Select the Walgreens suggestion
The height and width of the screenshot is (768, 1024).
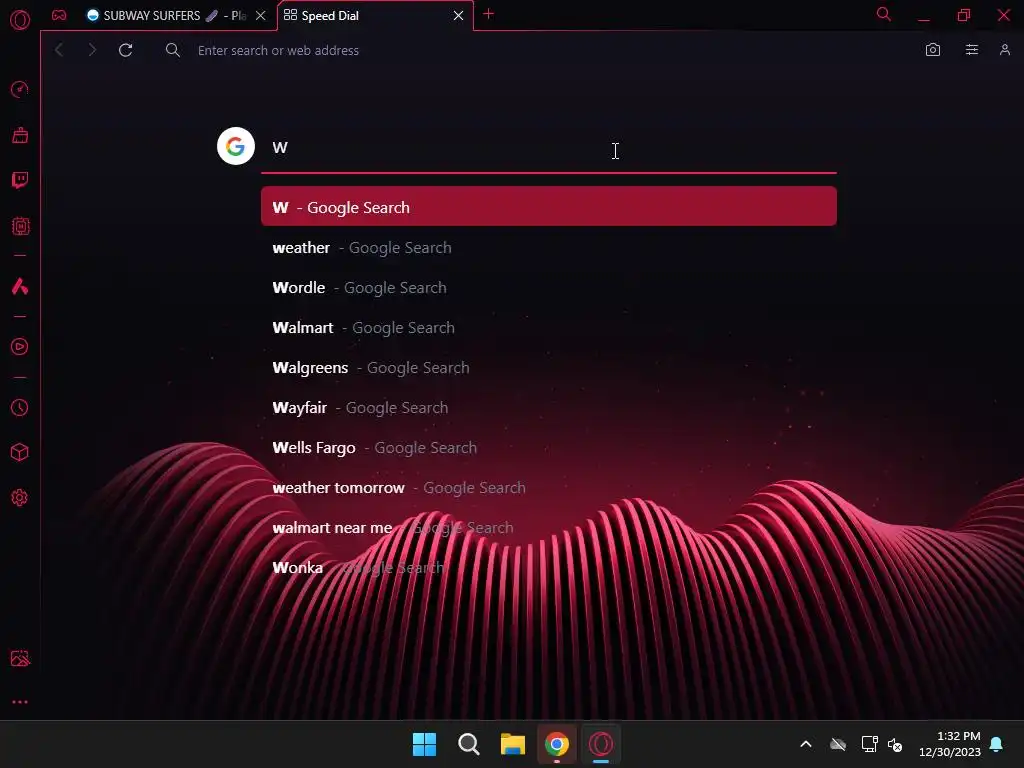pos(549,368)
